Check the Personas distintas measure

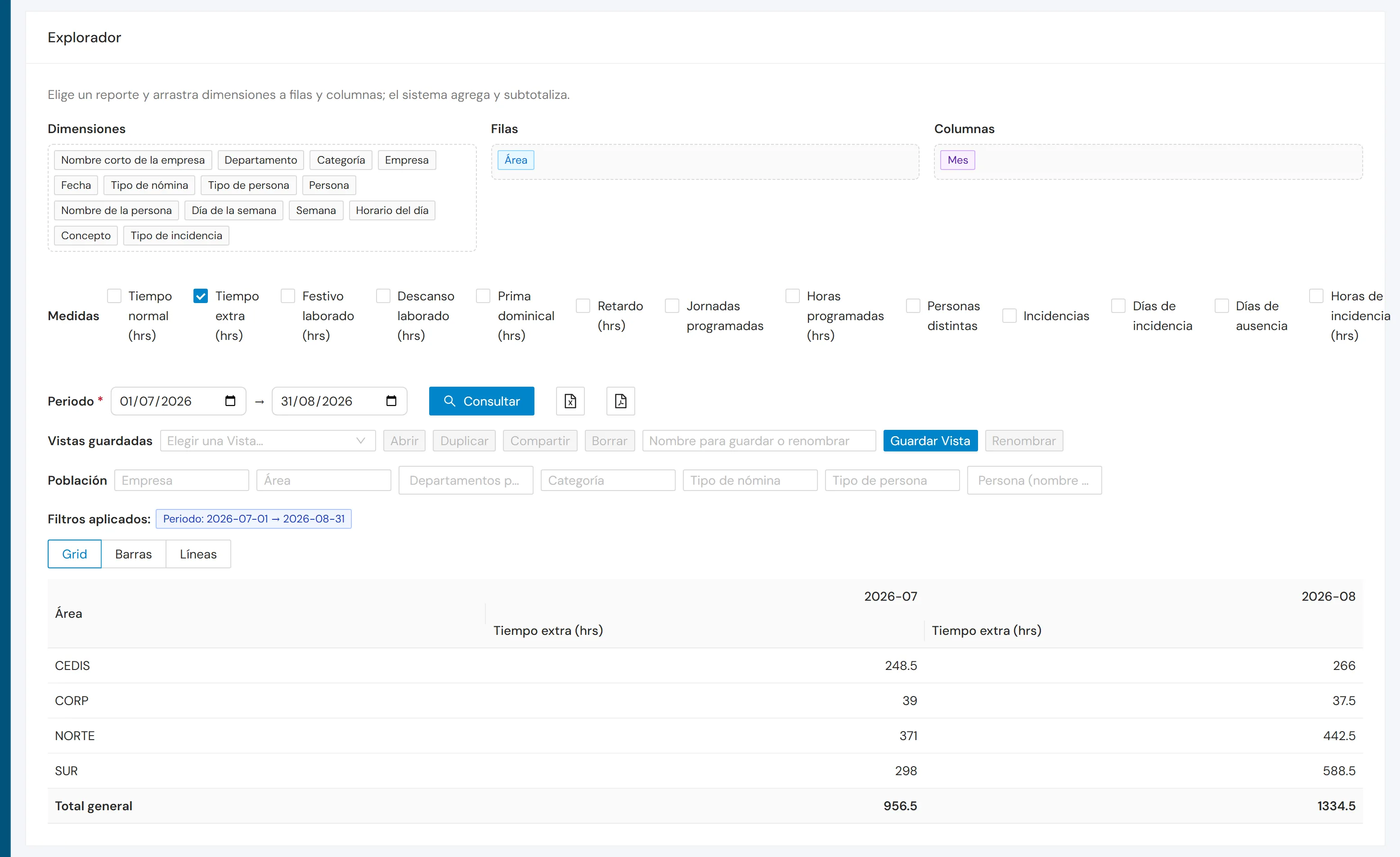point(913,306)
